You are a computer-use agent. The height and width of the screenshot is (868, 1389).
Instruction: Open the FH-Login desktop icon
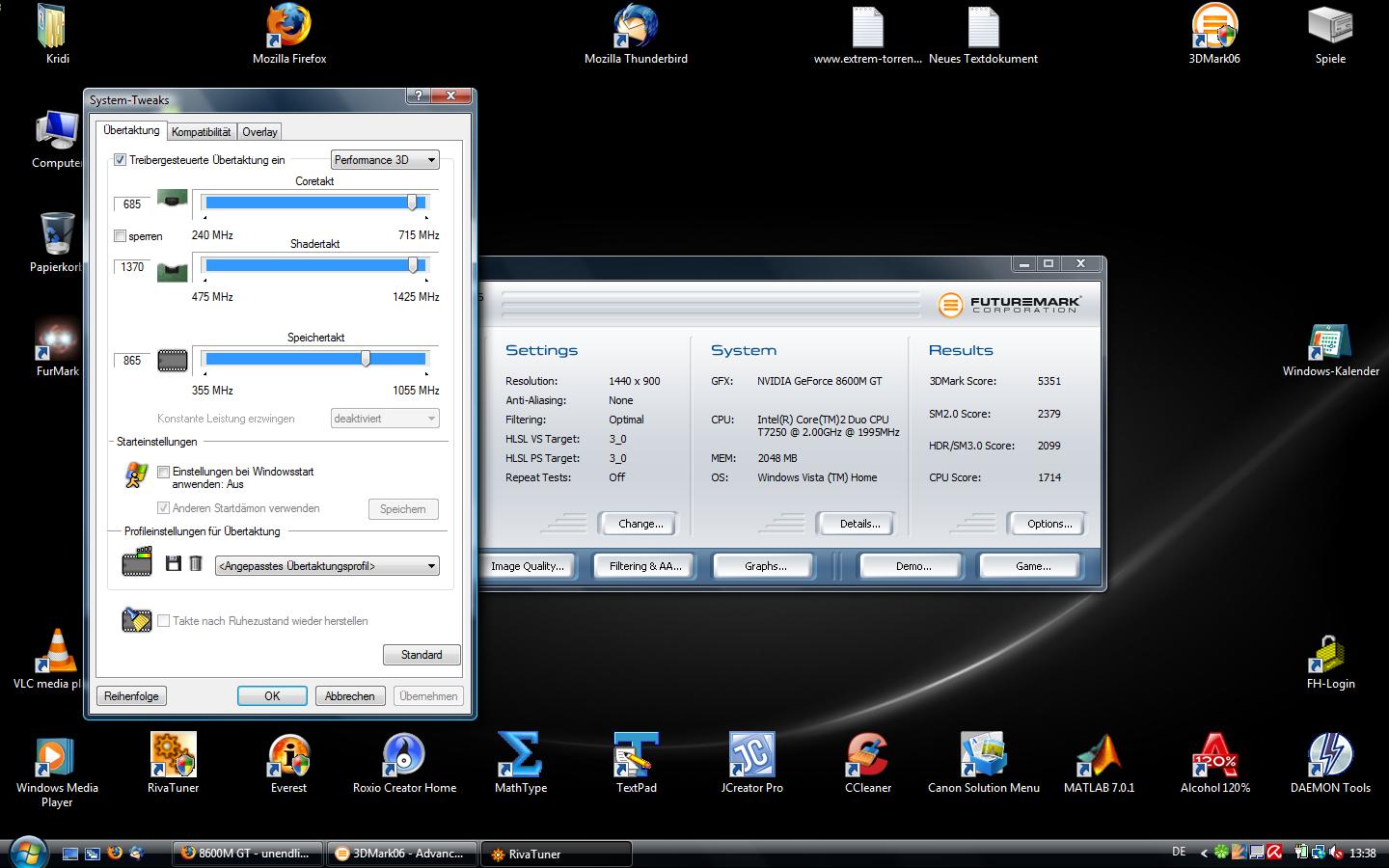[x=1330, y=661]
